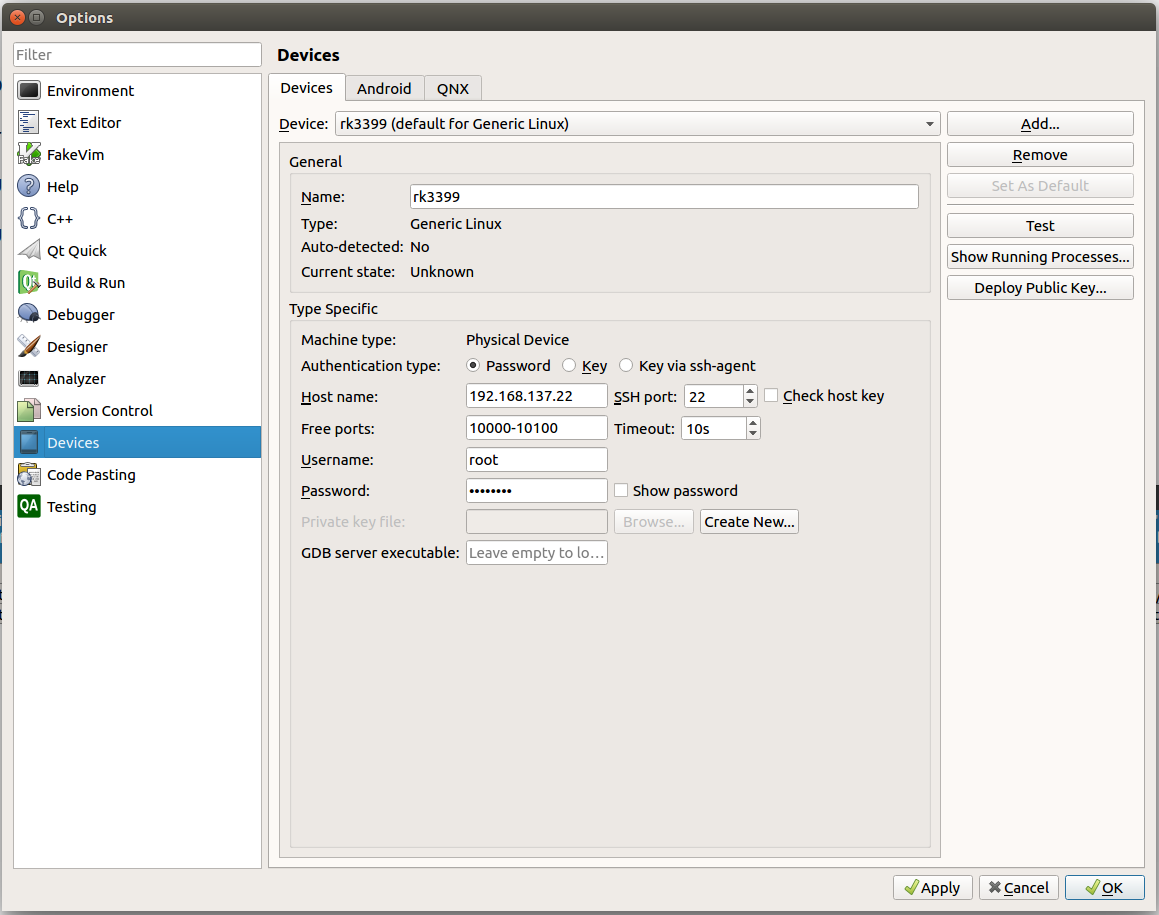The width and height of the screenshot is (1159, 915).
Task: Switch to the QNX tab
Action: tap(453, 88)
